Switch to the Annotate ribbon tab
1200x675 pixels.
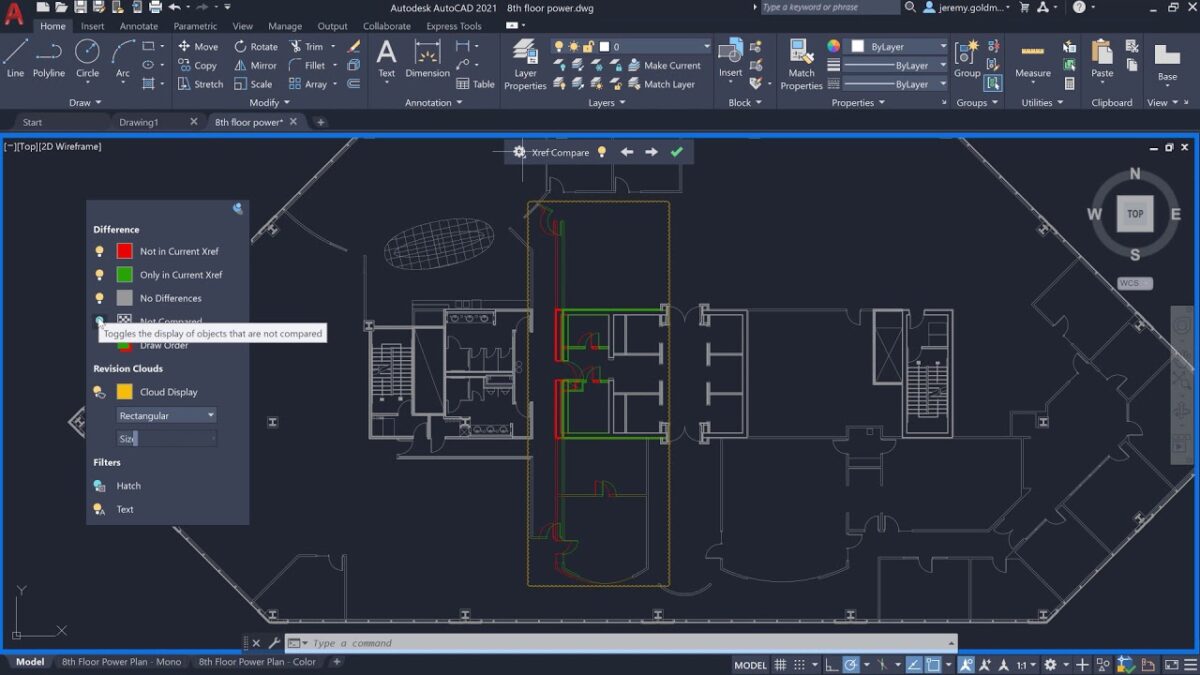click(x=138, y=26)
